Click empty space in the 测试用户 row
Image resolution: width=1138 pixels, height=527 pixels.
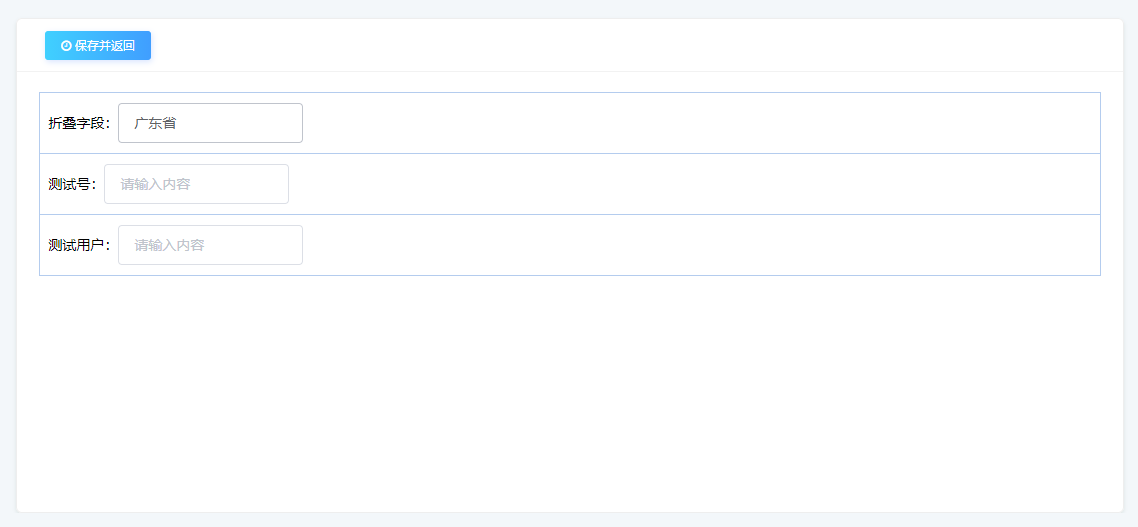[700, 245]
